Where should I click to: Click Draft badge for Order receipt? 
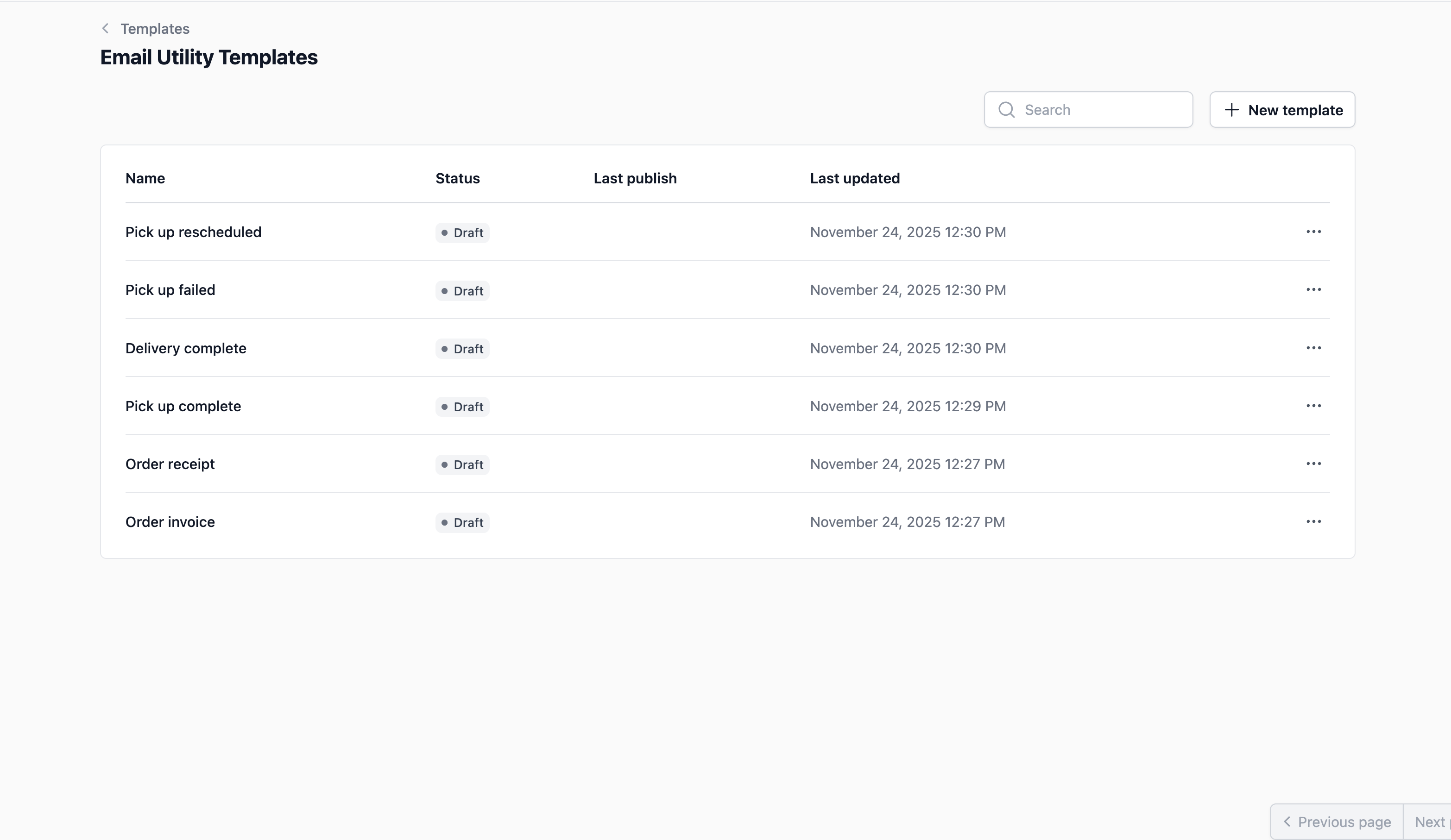(x=462, y=464)
